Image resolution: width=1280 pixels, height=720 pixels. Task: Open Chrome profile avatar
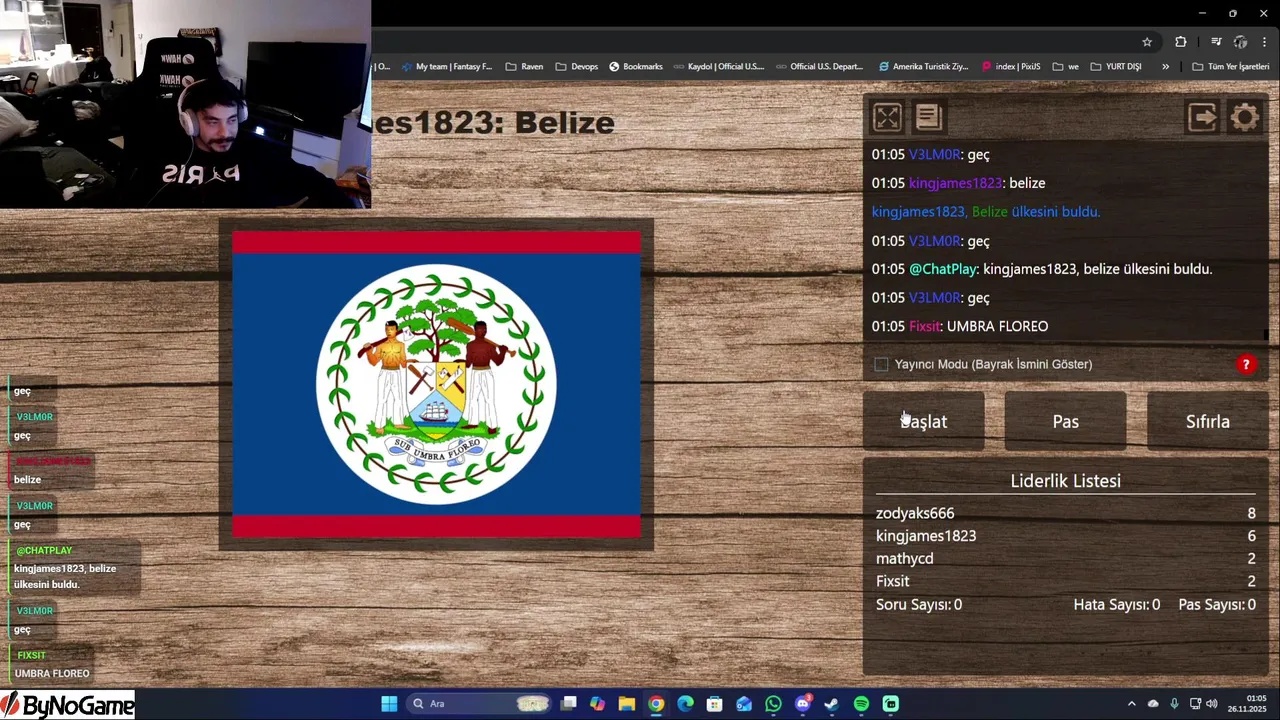pos(1241,42)
